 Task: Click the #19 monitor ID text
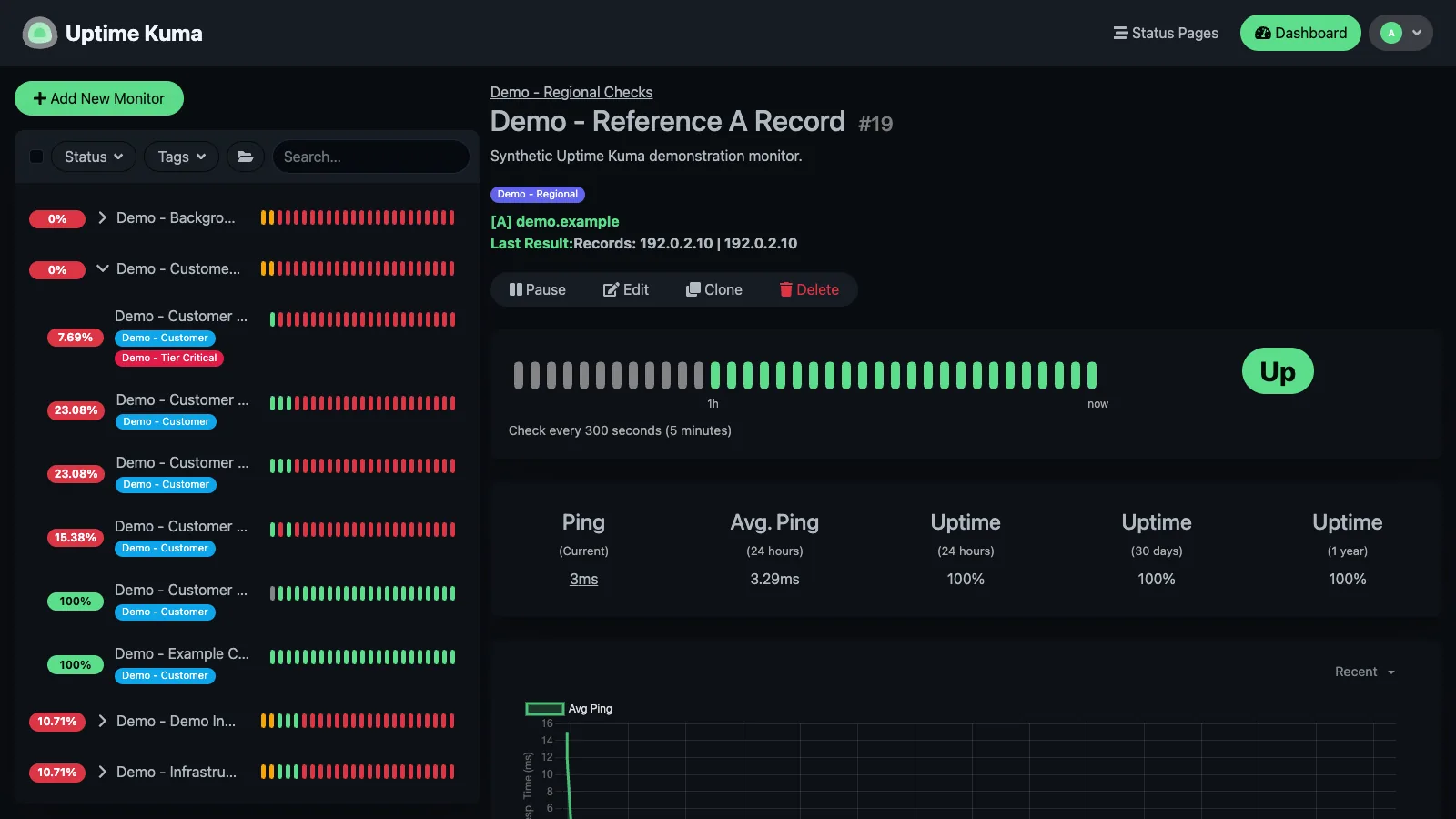tap(875, 124)
